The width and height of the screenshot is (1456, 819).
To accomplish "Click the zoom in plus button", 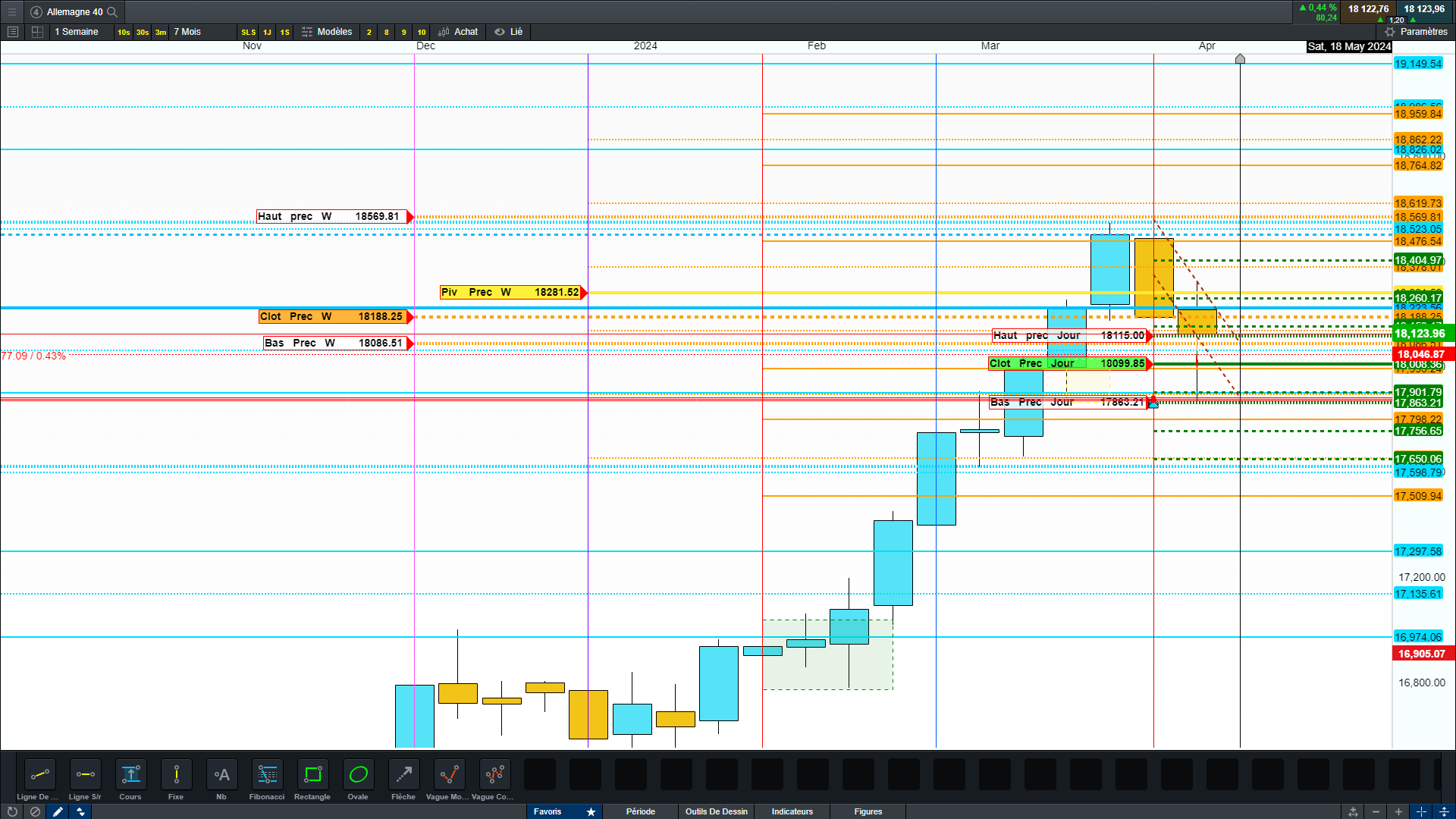I will click(x=1398, y=811).
